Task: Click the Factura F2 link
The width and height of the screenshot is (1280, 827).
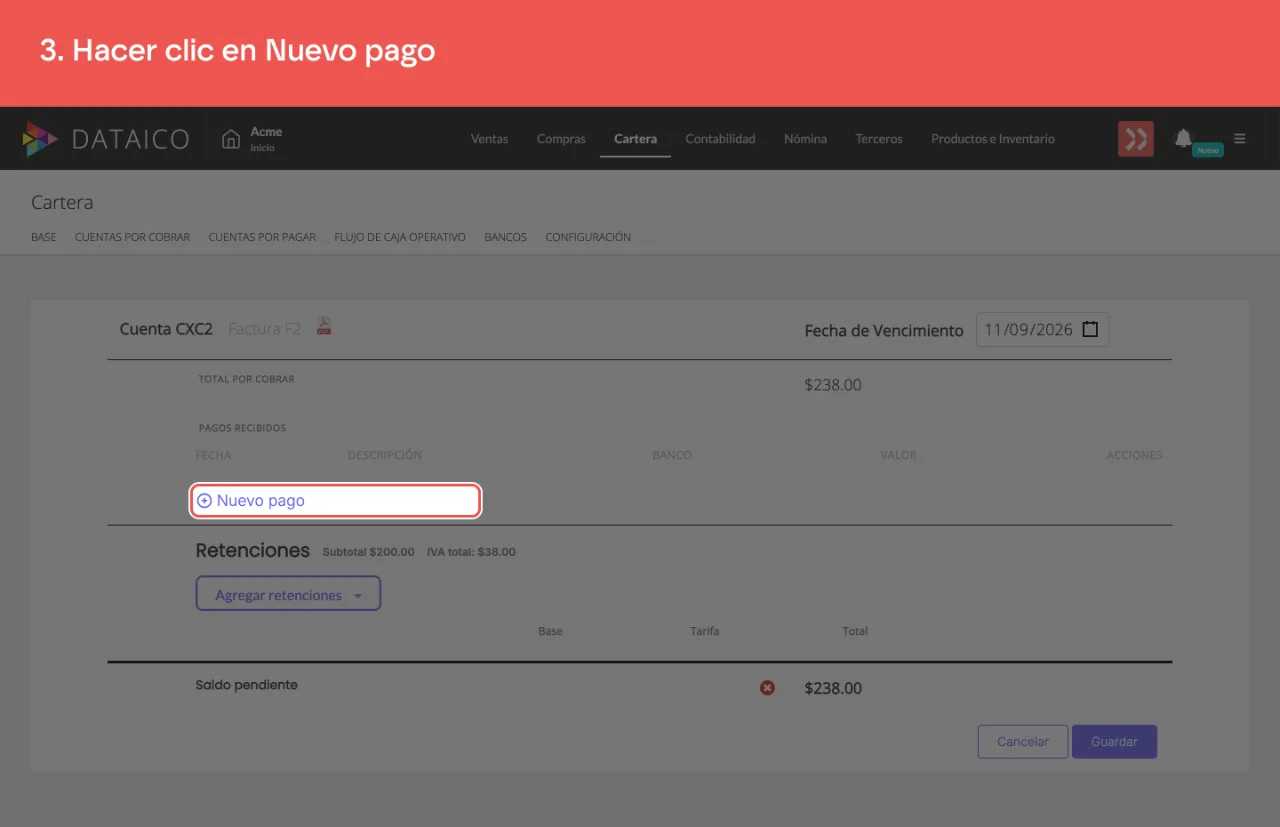Action: click(x=264, y=329)
